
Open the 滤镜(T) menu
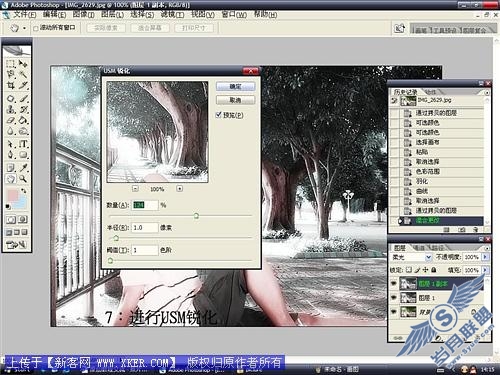tap(172, 15)
